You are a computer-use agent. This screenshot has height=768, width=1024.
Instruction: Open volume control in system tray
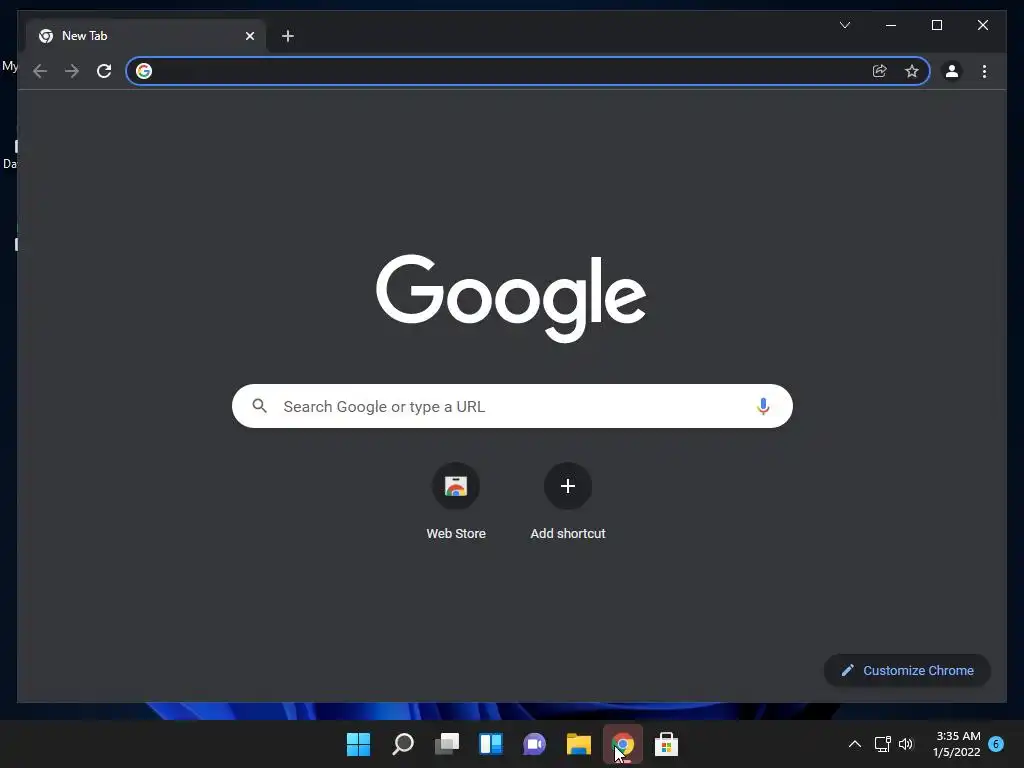pos(906,744)
